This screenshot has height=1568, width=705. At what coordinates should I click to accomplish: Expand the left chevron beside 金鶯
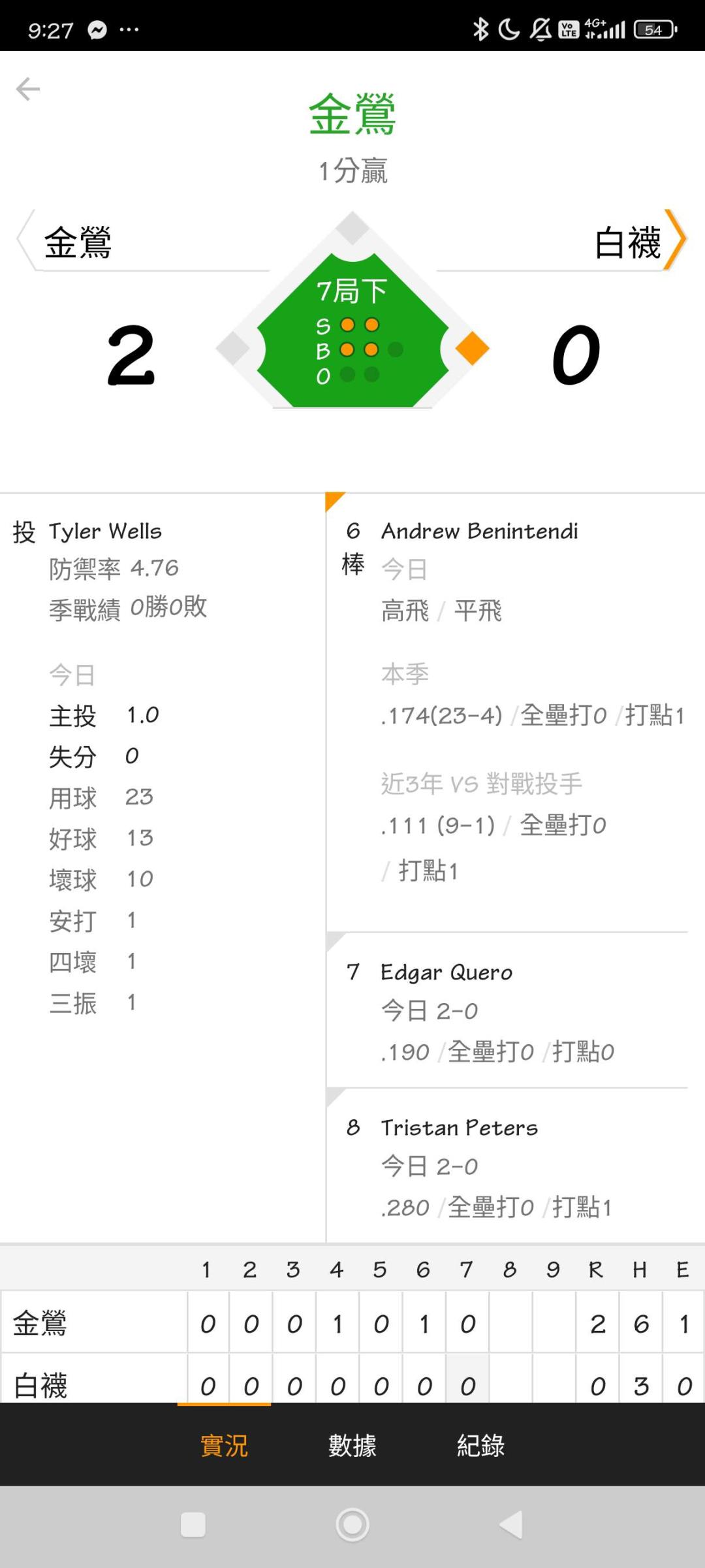24,240
